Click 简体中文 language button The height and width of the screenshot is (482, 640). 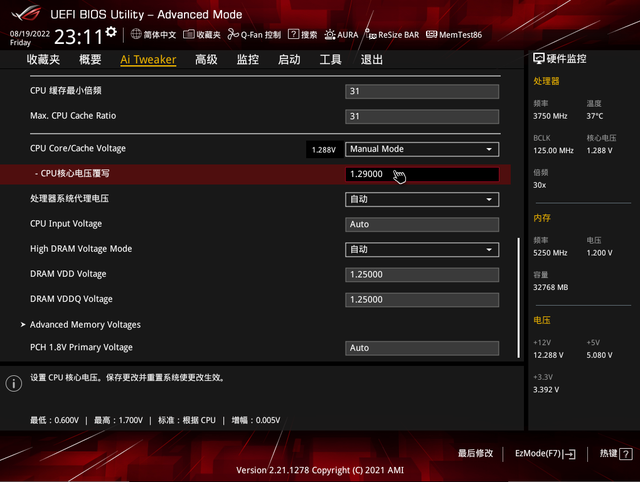153,35
